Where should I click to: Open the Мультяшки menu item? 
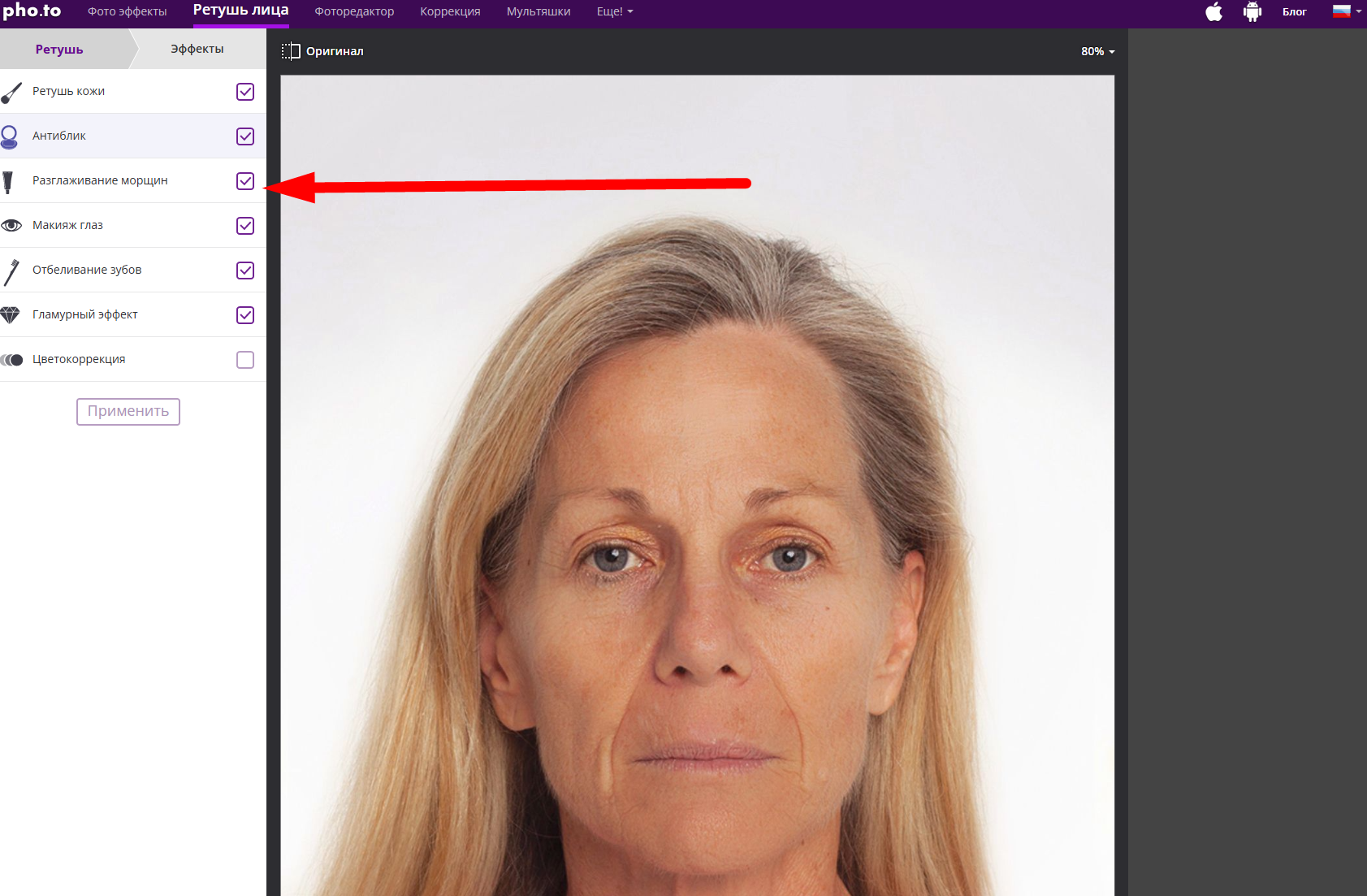point(539,11)
